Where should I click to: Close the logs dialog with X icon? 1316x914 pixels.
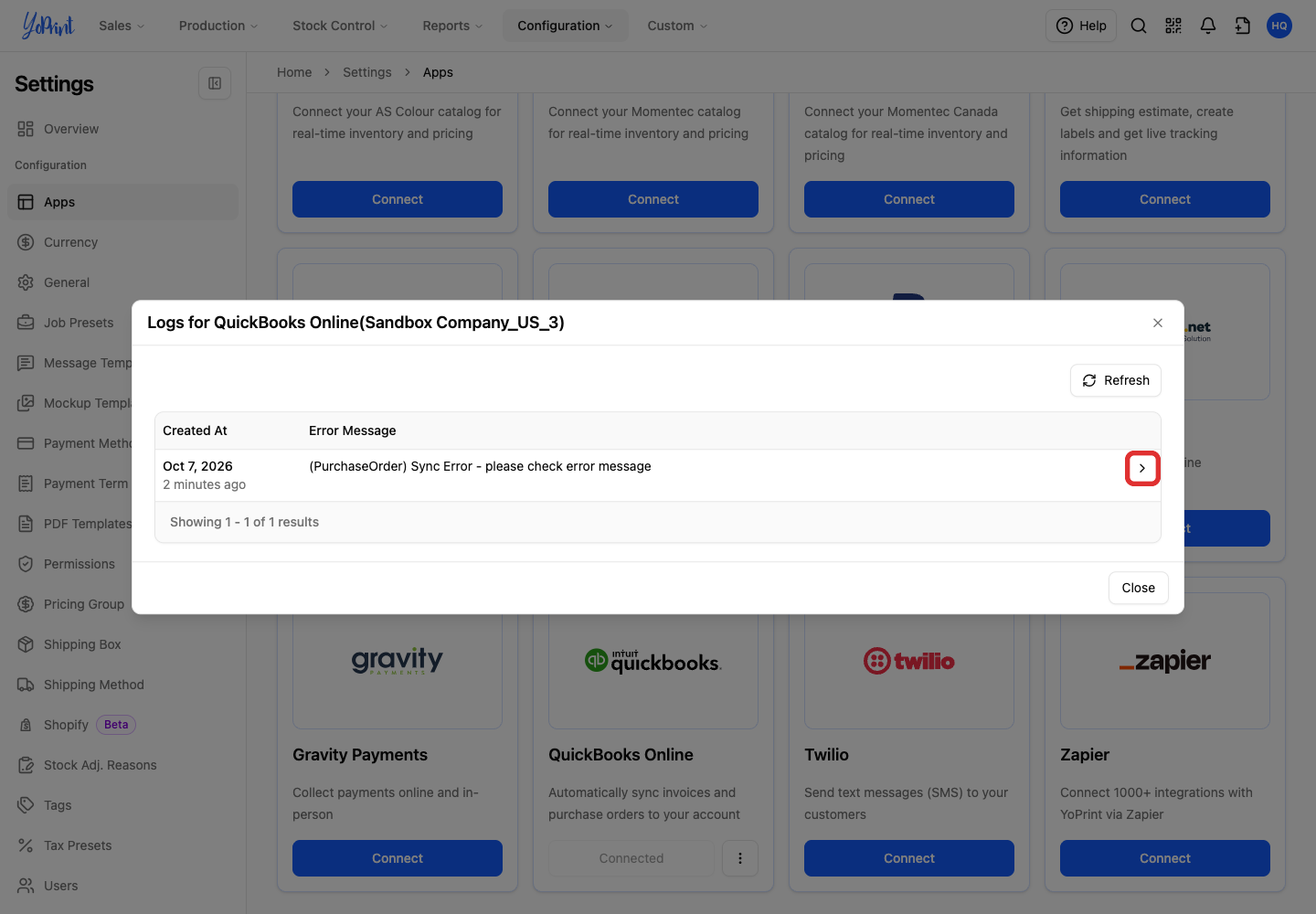1158,323
